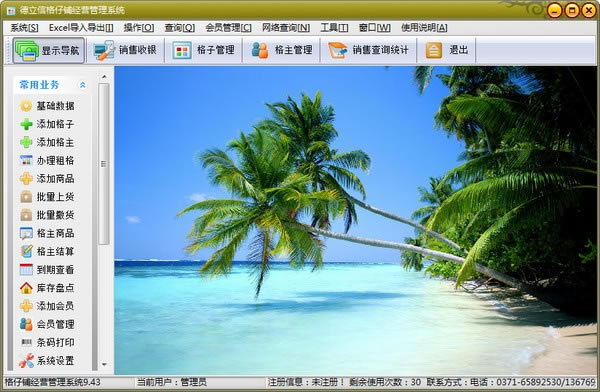This screenshot has height=392, width=600.
Task: Click the sidebar vertical scrollbar thumb
Action: [104, 164]
